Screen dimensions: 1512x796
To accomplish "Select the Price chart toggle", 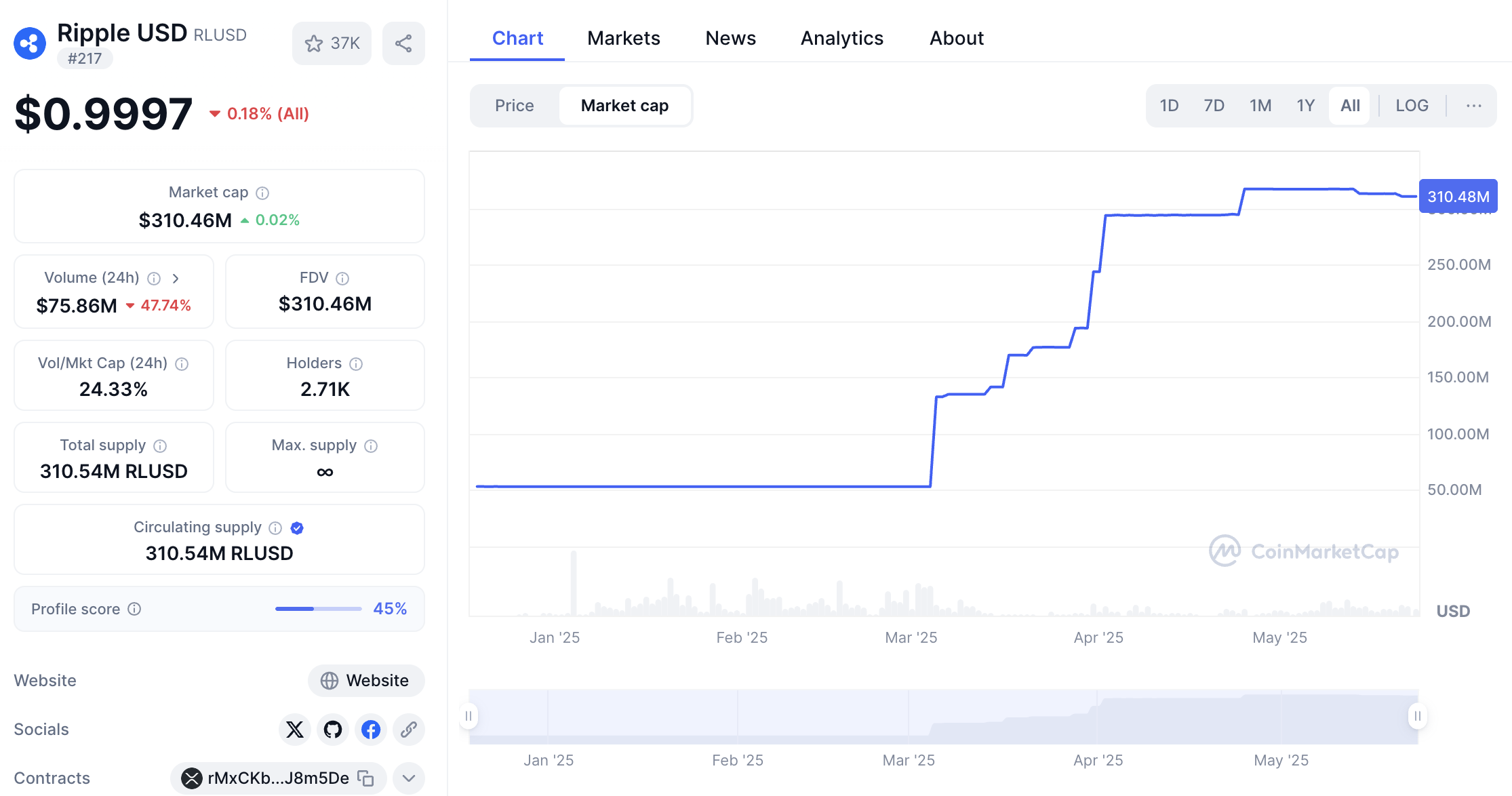I will 515,106.
